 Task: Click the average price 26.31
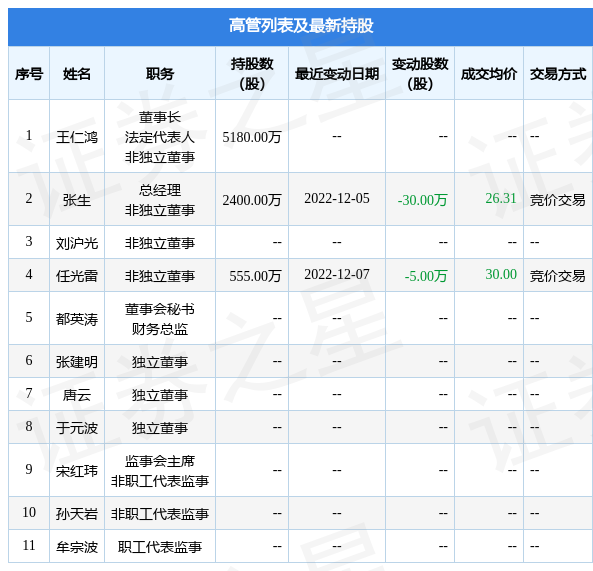pos(501,199)
